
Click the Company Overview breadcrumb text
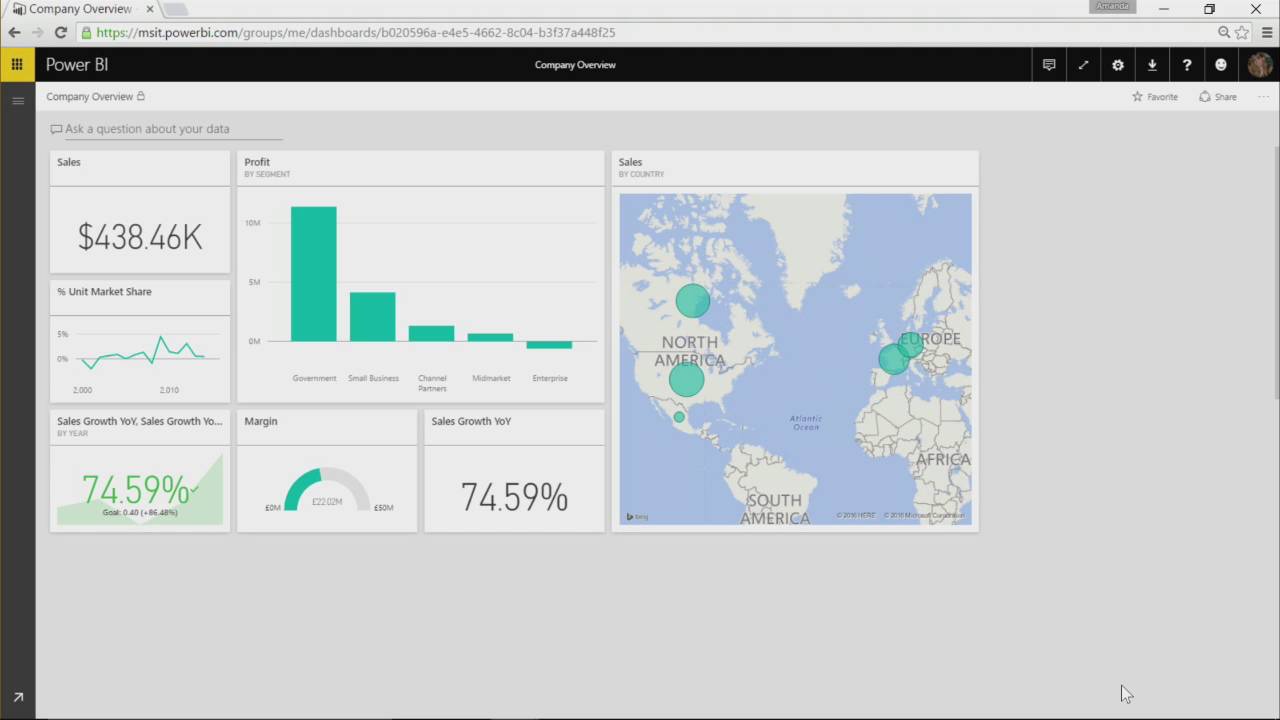click(89, 97)
